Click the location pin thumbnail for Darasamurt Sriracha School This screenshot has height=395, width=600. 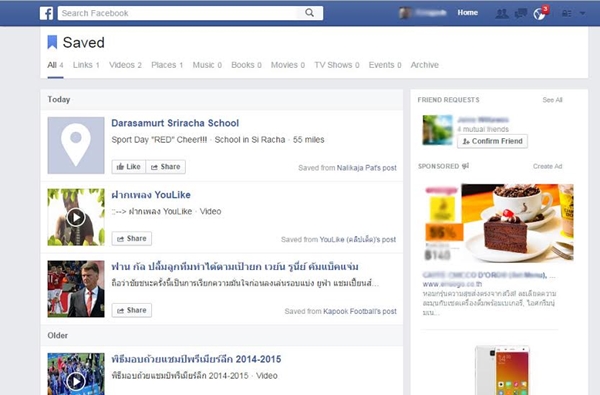coord(76,145)
